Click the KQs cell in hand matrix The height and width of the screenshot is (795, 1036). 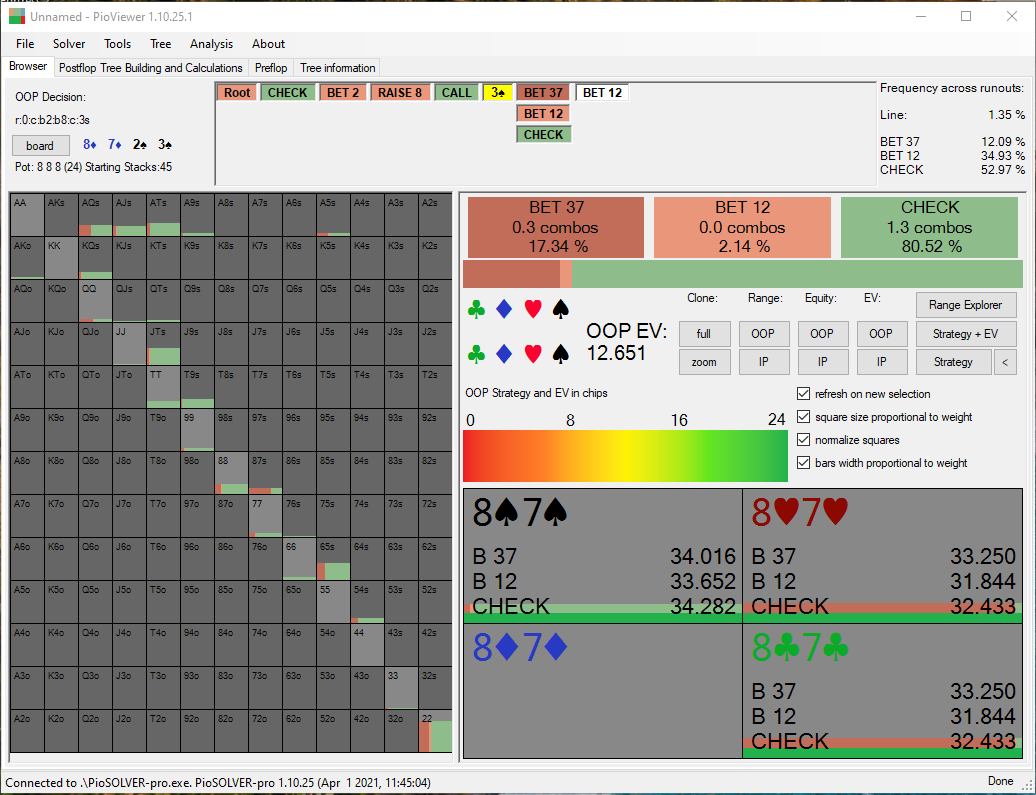click(95, 258)
